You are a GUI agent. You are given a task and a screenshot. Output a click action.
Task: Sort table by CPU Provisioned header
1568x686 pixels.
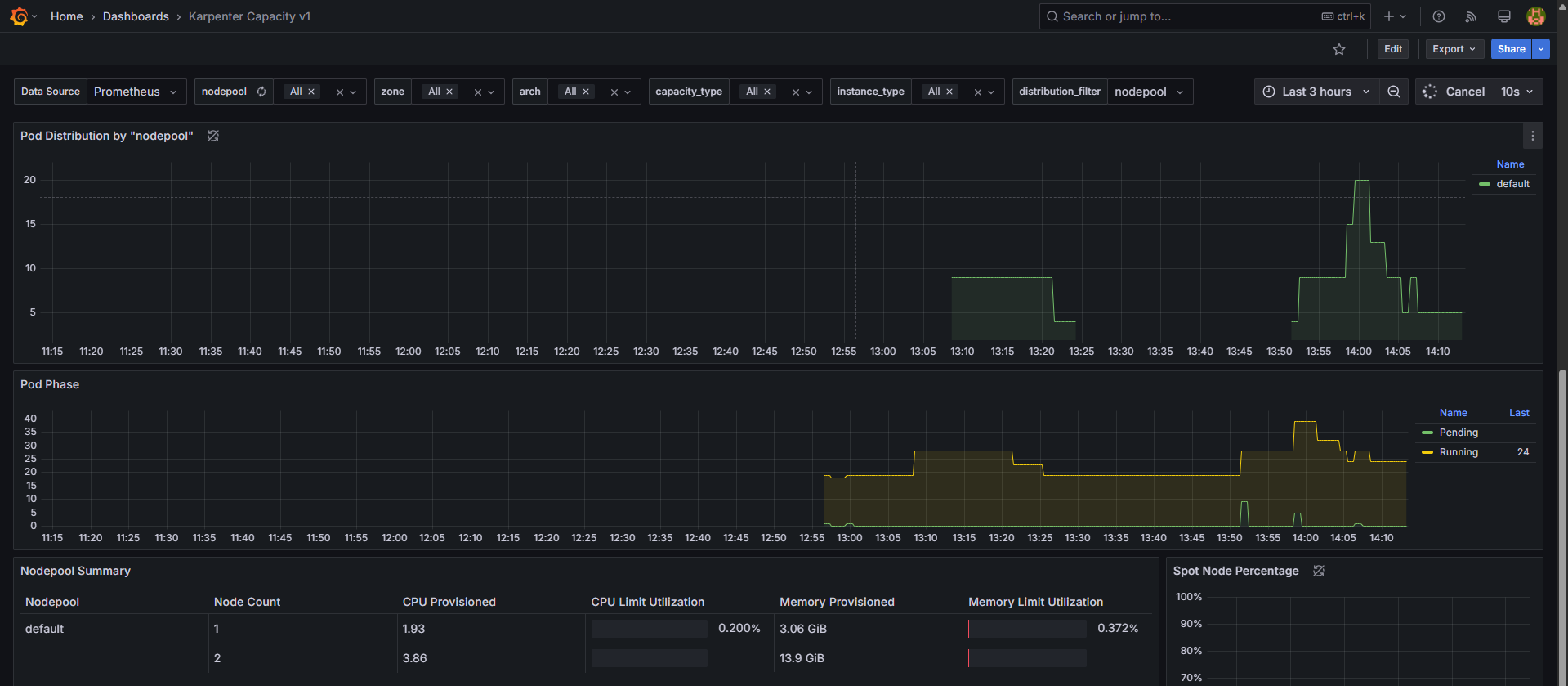tap(449, 602)
